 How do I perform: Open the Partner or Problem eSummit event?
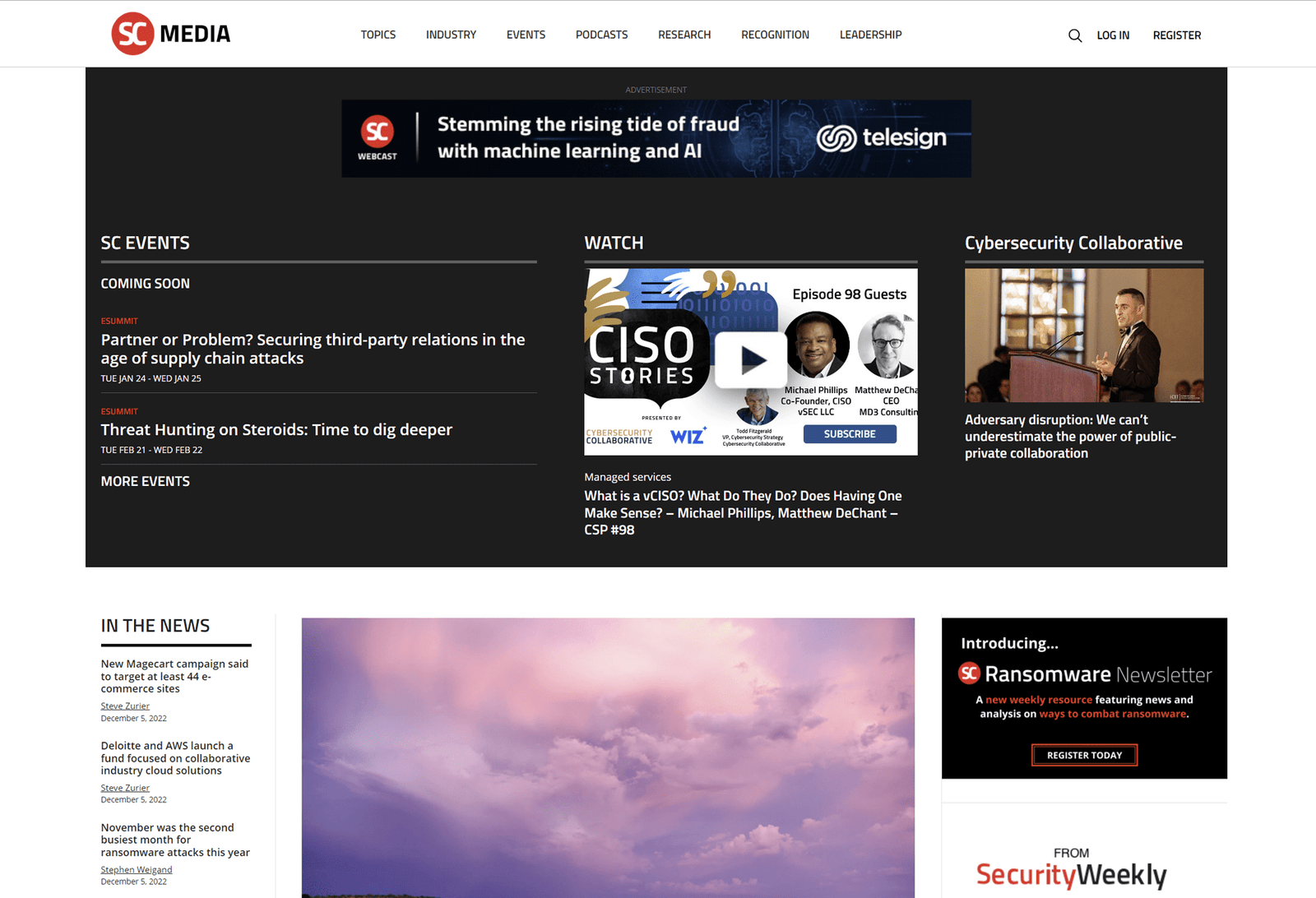pyautogui.click(x=313, y=349)
